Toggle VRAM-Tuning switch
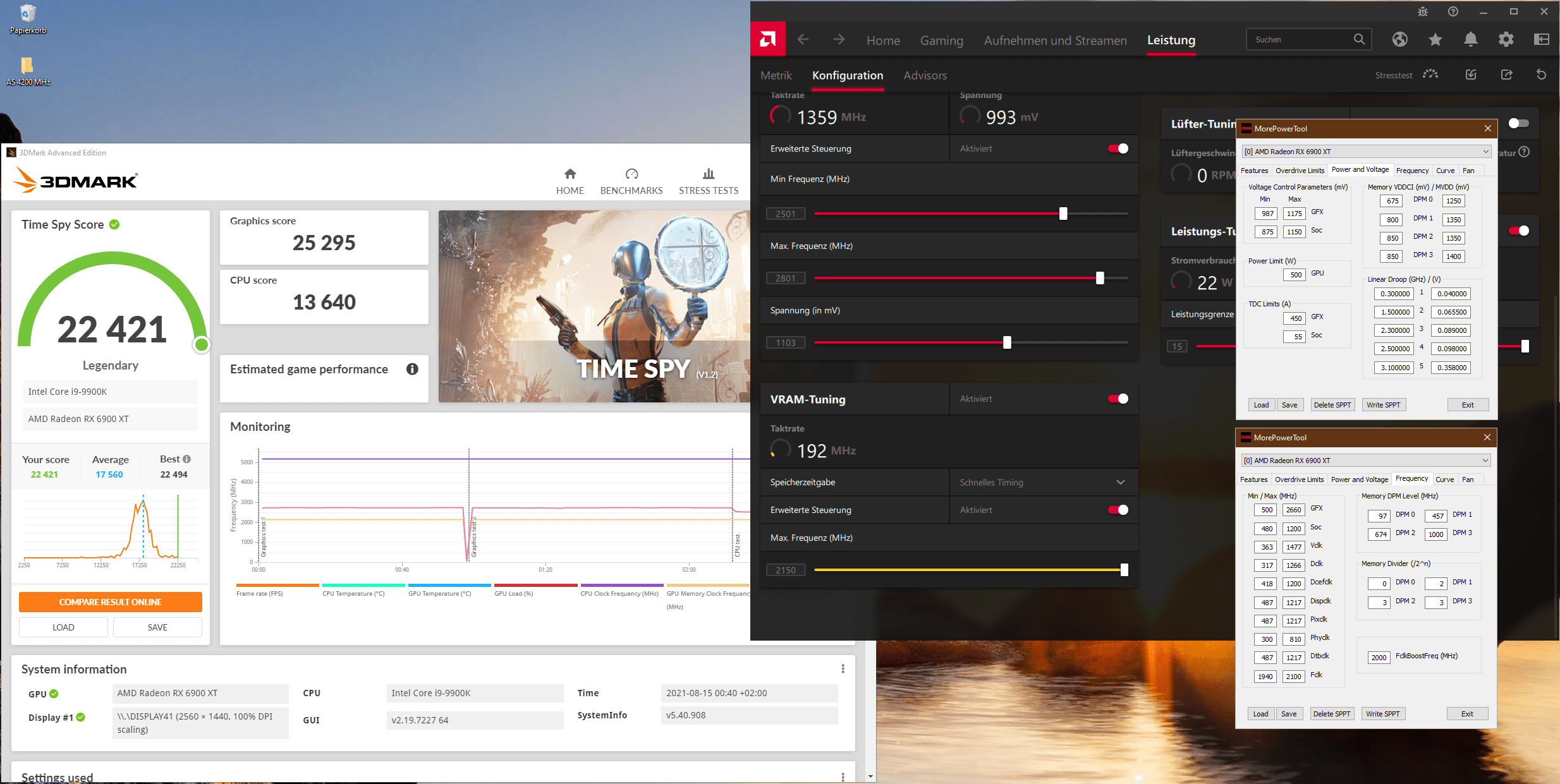This screenshot has height=784, width=1560. [1118, 399]
